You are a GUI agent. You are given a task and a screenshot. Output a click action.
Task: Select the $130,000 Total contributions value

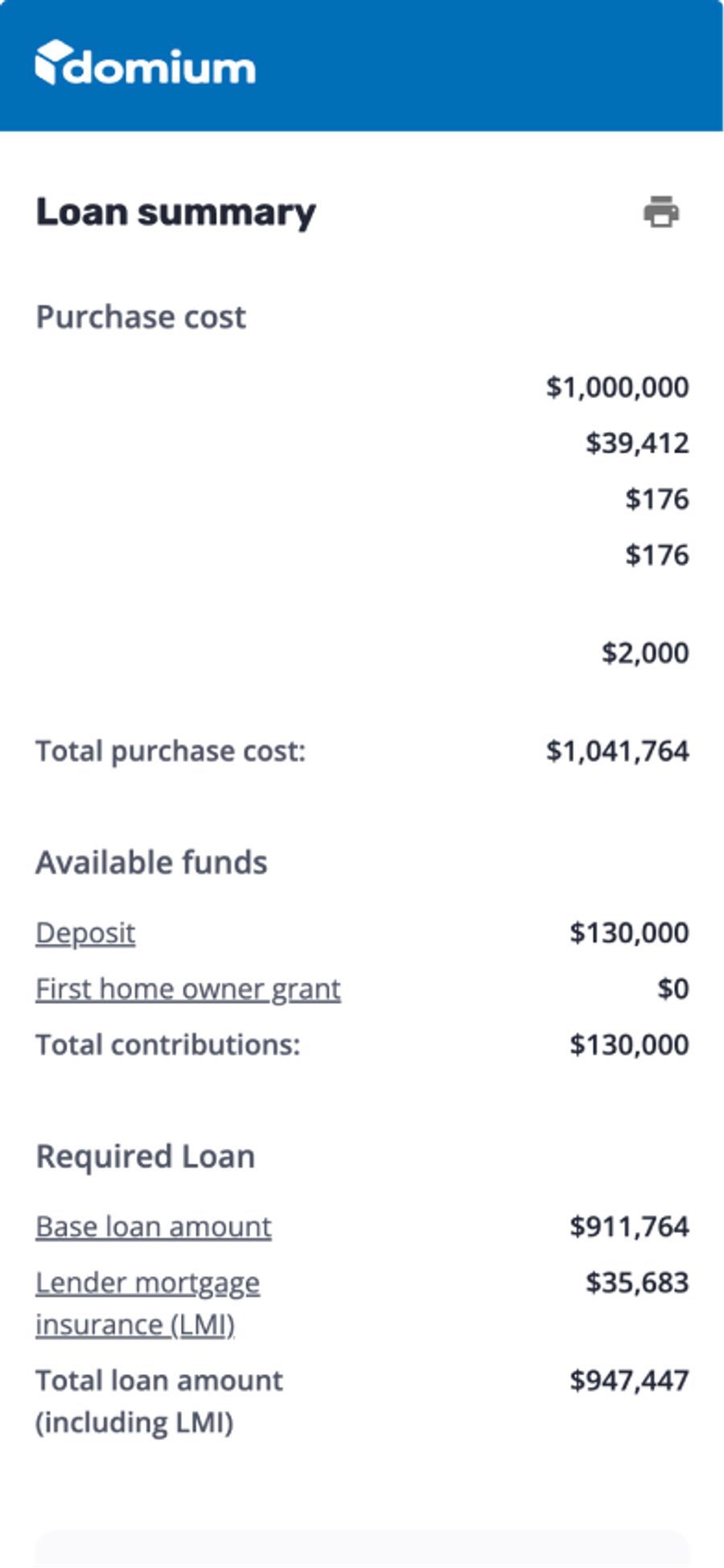628,1043
